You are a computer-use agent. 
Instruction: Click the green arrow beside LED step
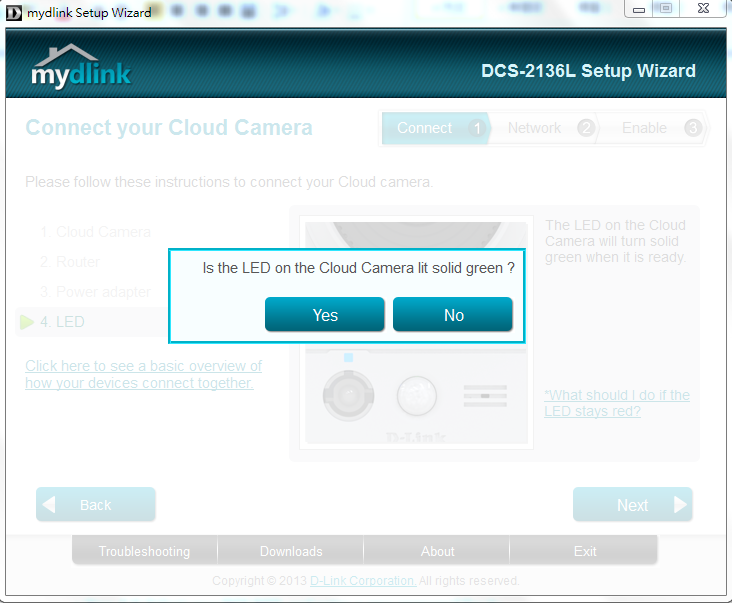pos(27,322)
